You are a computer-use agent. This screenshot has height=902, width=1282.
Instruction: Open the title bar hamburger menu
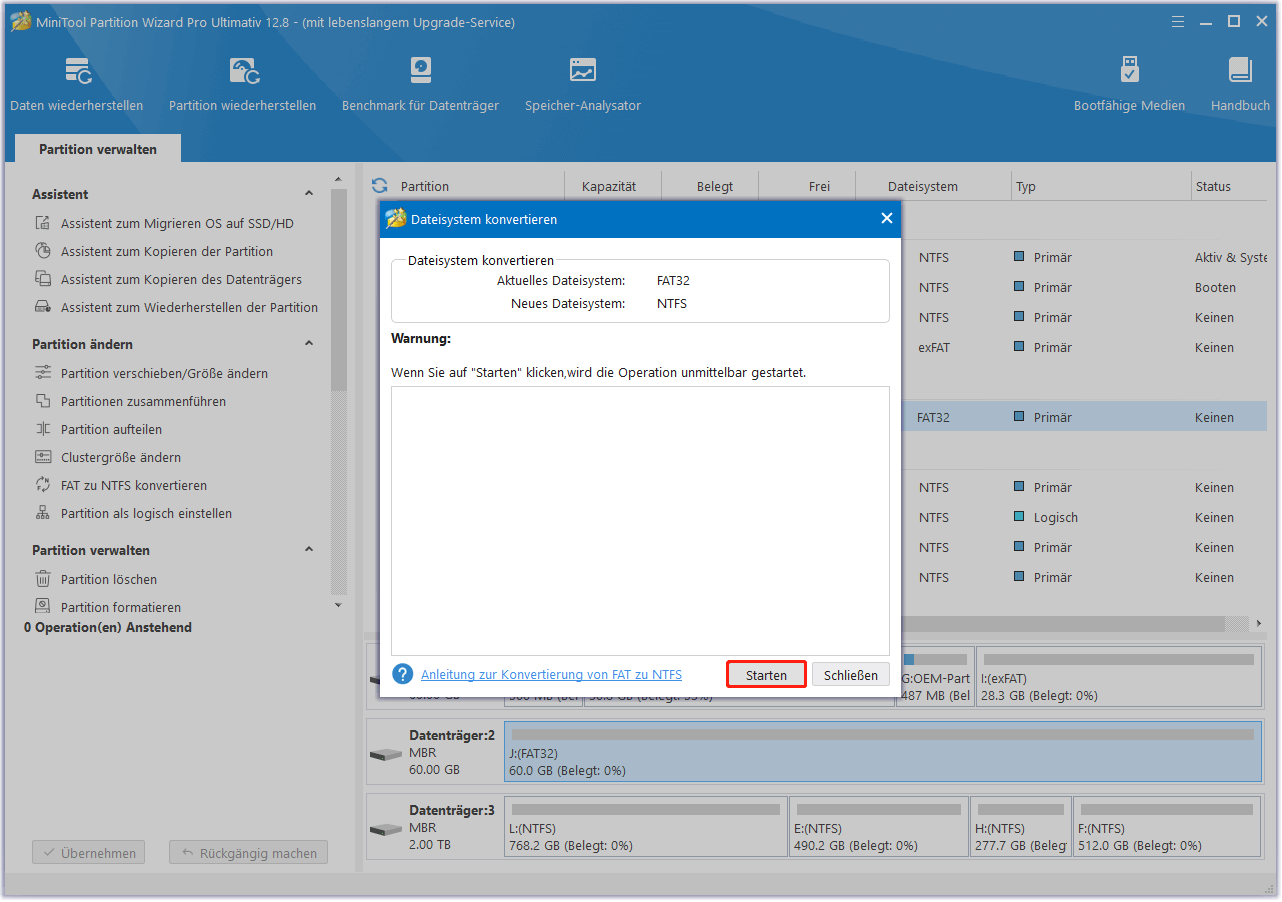coord(1180,21)
